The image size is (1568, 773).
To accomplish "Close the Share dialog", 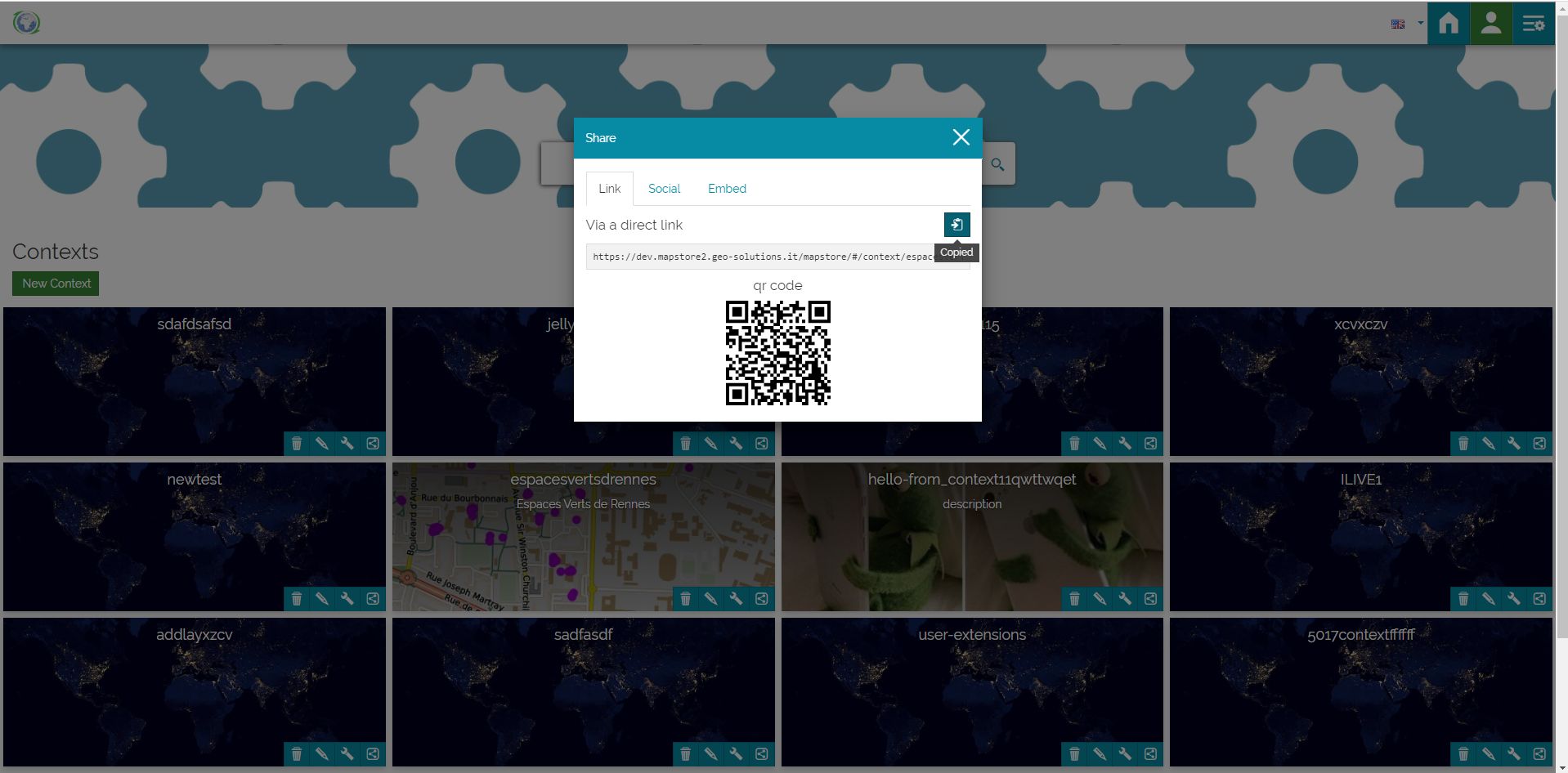I will coord(961,137).
